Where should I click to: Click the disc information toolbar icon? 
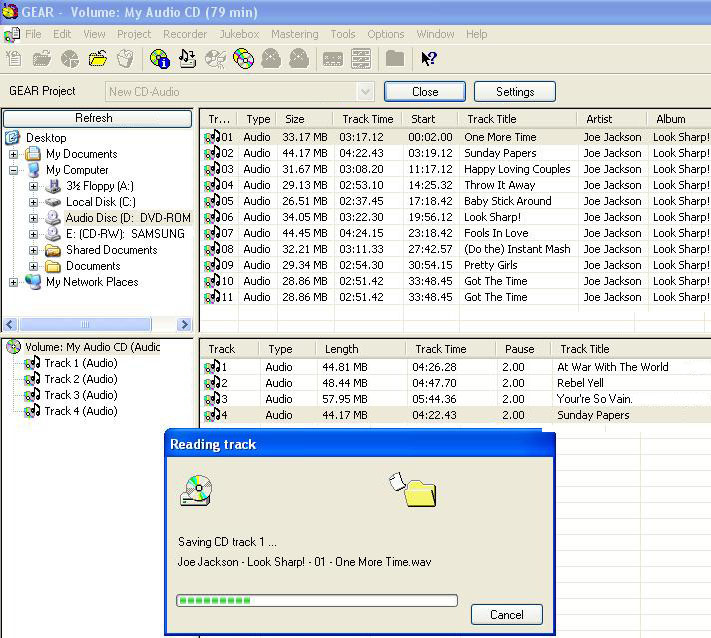tap(159, 59)
